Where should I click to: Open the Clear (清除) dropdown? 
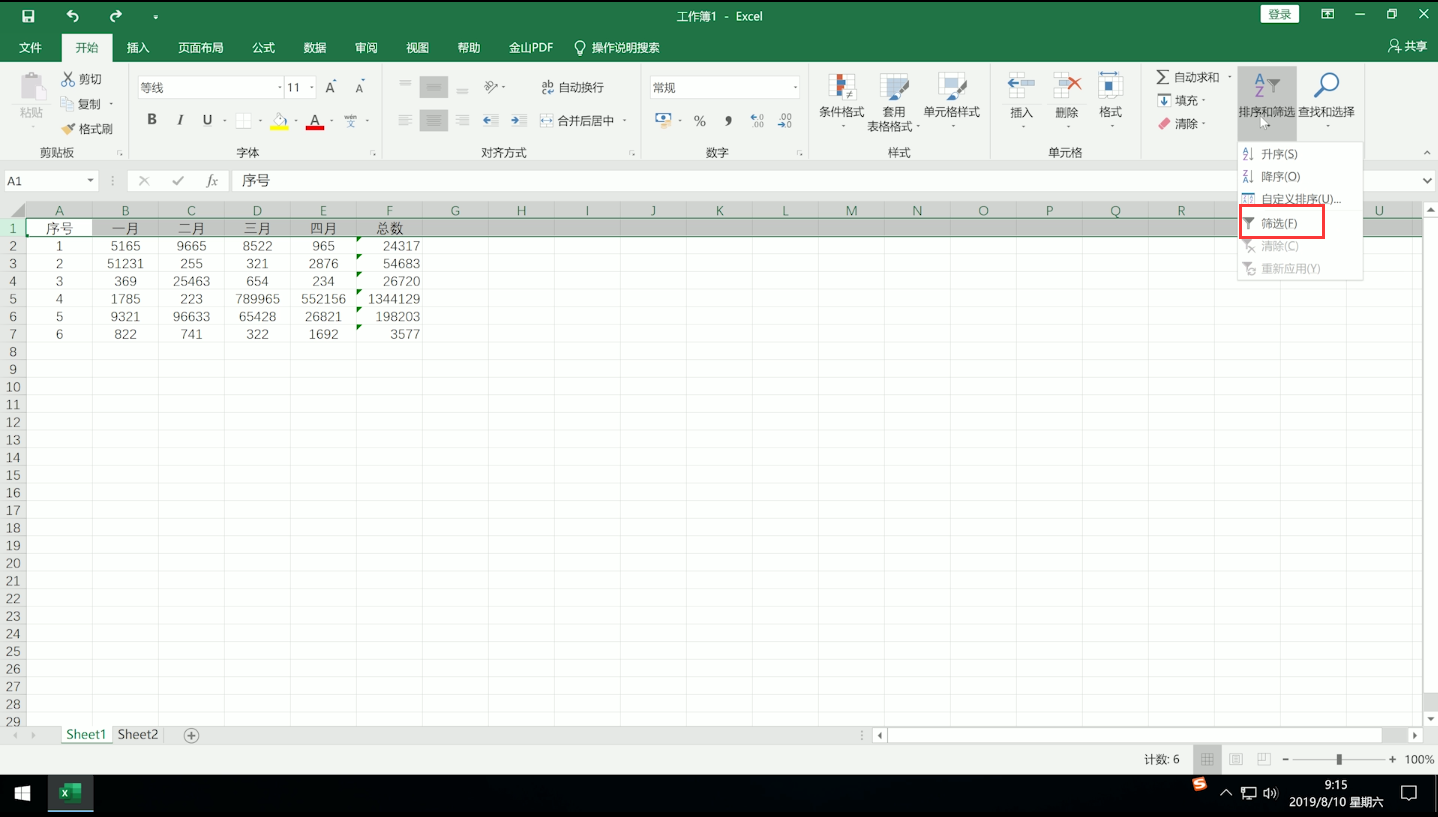(x=1182, y=124)
